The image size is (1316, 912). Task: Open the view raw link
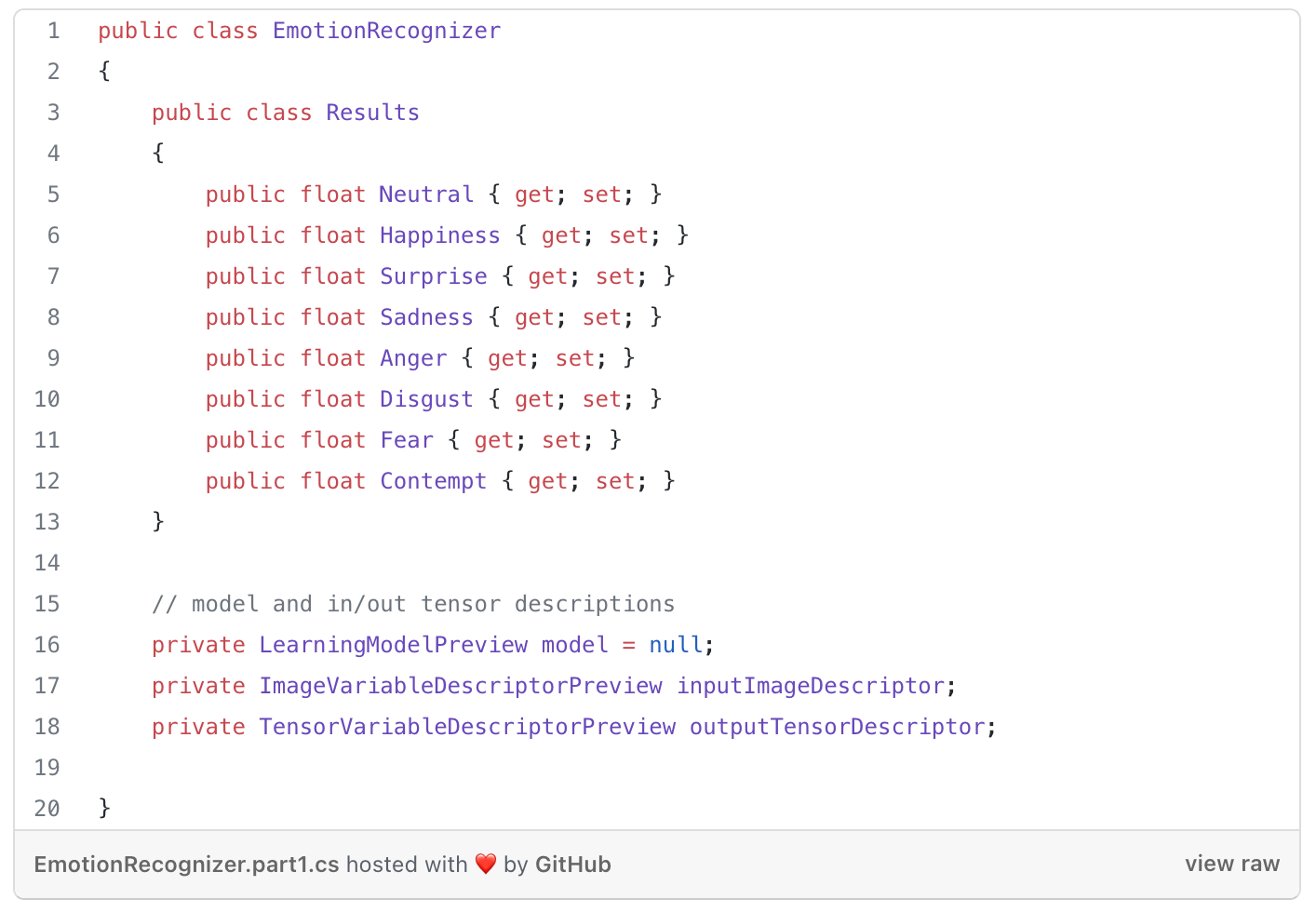point(1231,864)
